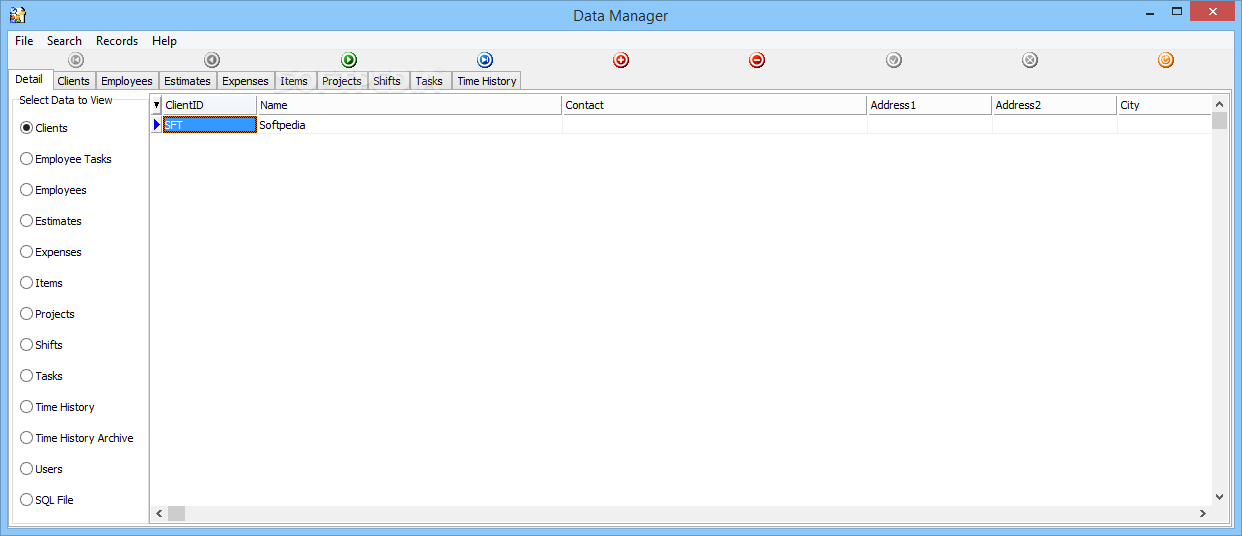
Task: Select the Time History Archive radio button
Action: (x=77, y=438)
